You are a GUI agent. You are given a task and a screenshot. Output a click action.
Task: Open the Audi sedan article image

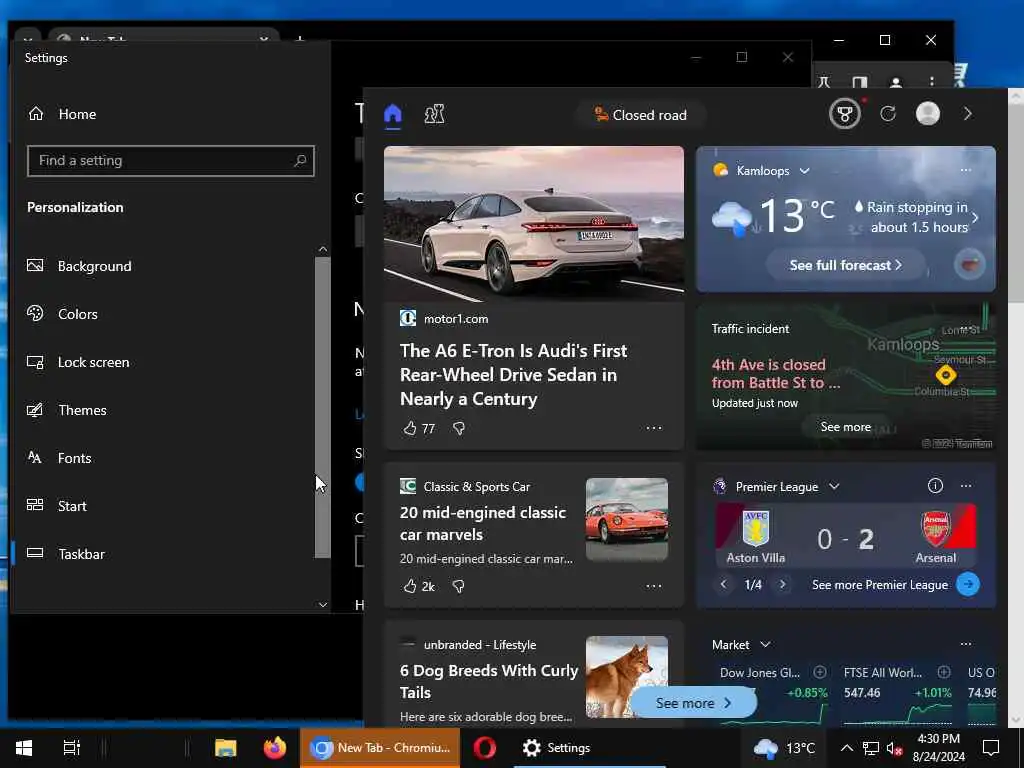click(534, 223)
